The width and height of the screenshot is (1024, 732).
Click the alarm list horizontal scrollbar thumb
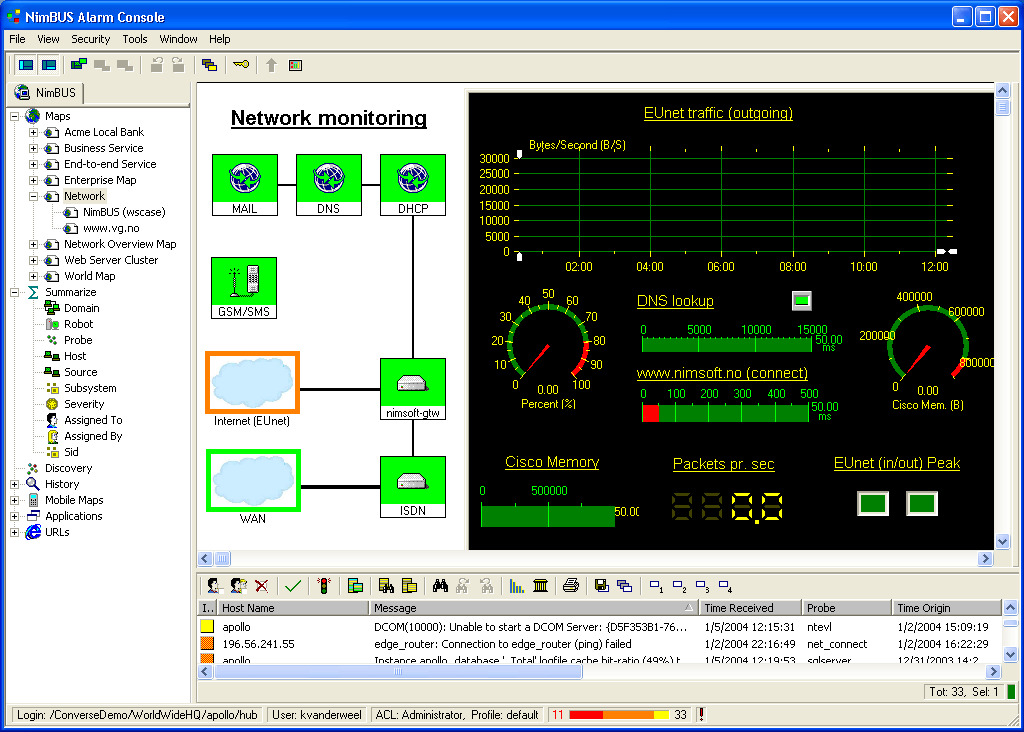pyautogui.click(x=398, y=671)
